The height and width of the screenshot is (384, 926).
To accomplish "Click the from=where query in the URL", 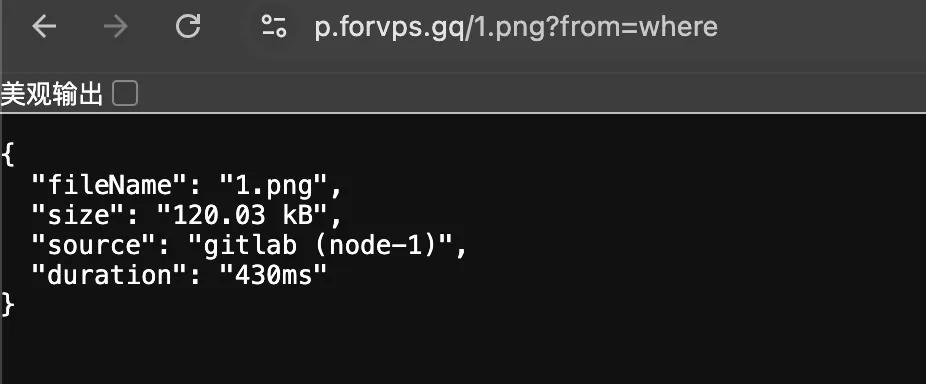I will [639, 27].
